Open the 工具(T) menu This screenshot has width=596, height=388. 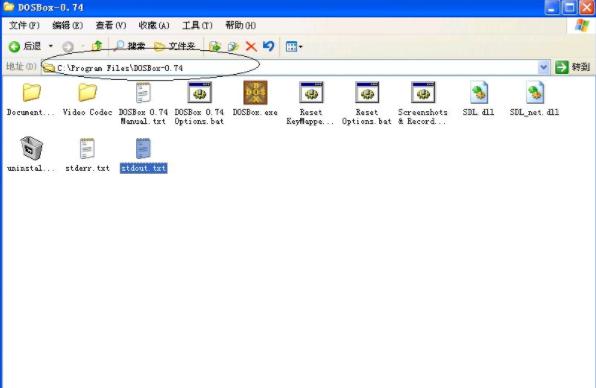197,25
